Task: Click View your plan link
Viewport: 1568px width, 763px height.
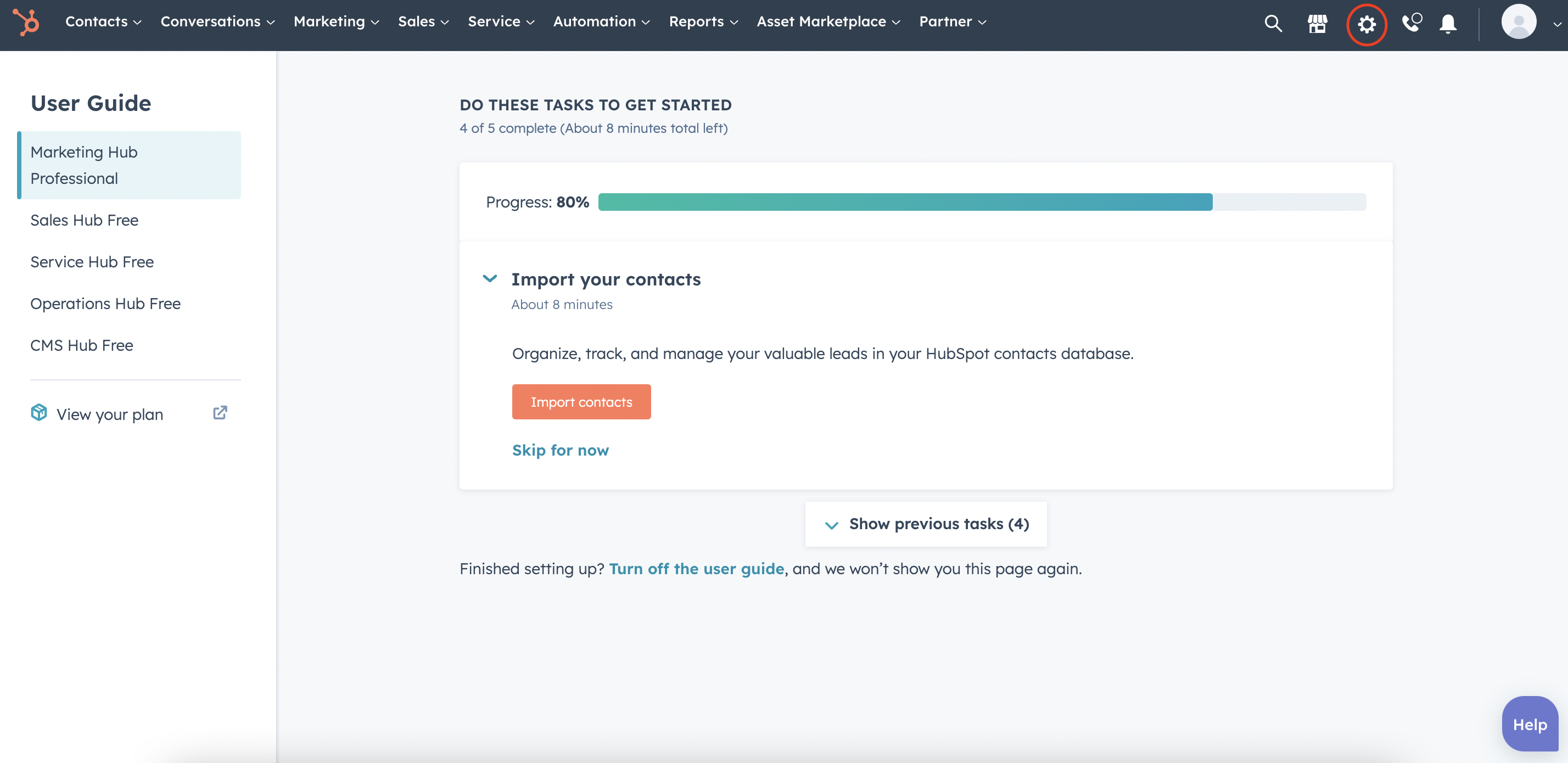Action: click(110, 414)
